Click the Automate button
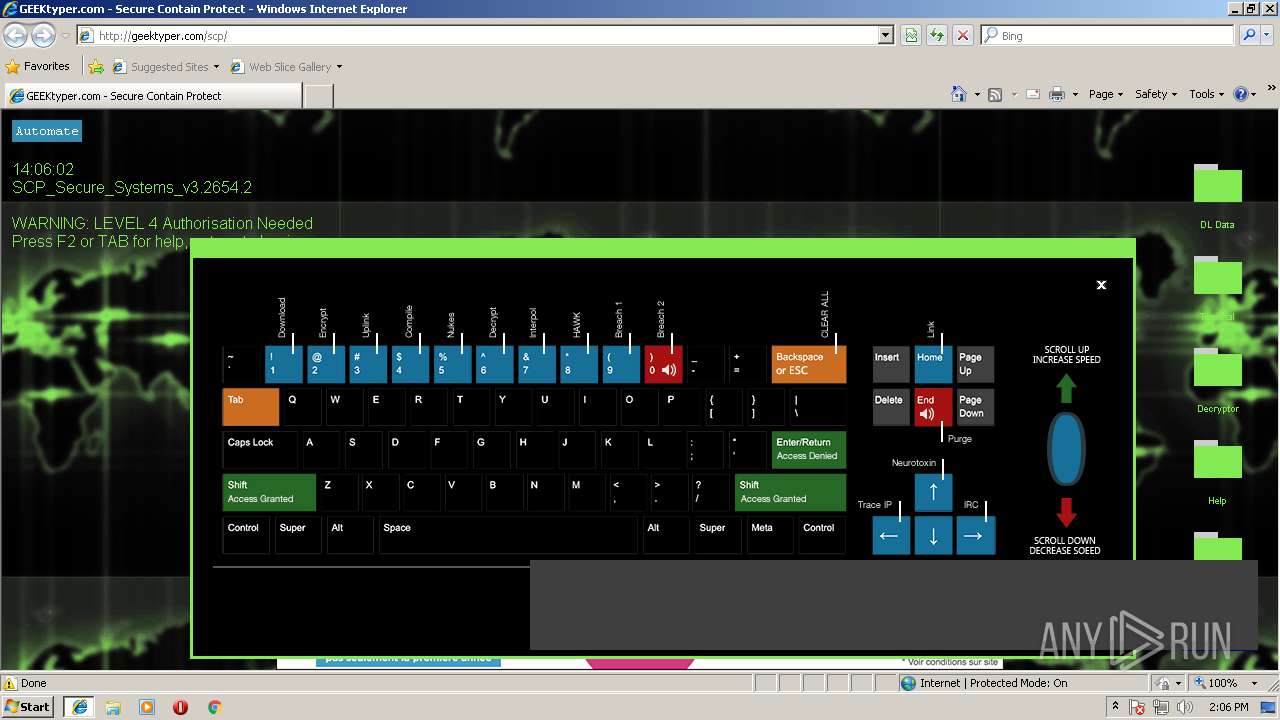Screen dimensions: 1280x720 click(46, 131)
